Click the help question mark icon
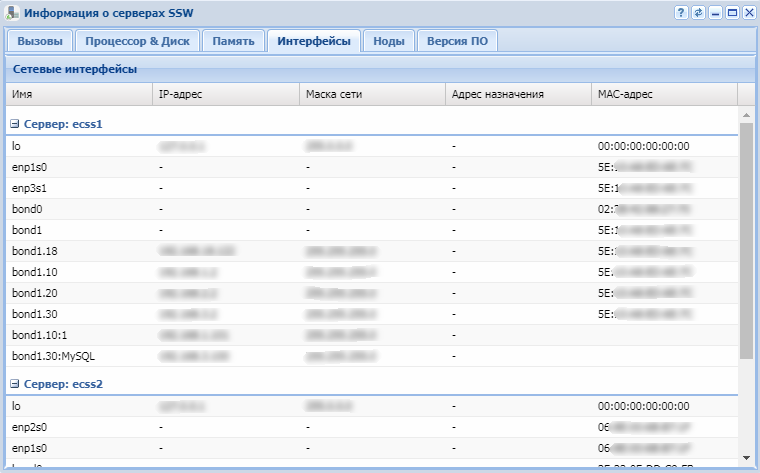The height and width of the screenshot is (473, 760). tap(681, 13)
